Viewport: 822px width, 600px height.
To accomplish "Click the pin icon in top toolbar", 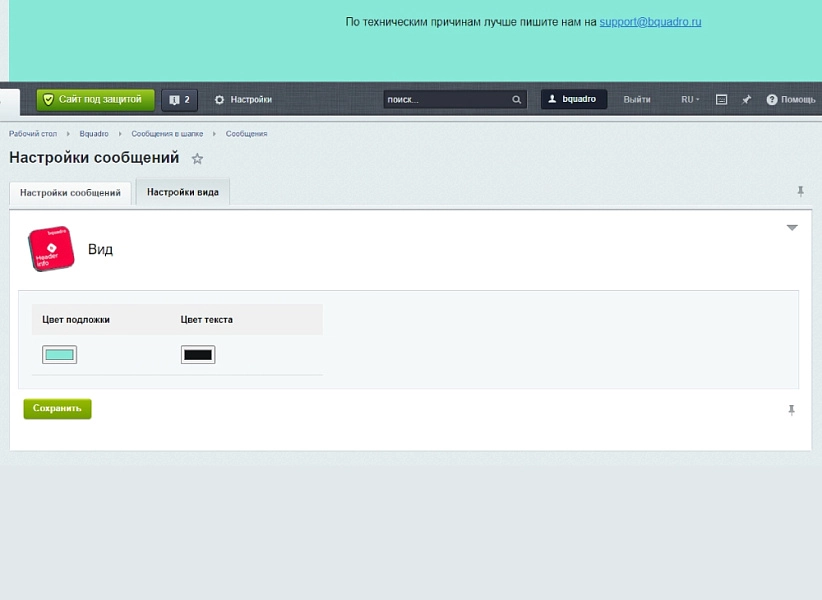I will (x=747, y=100).
